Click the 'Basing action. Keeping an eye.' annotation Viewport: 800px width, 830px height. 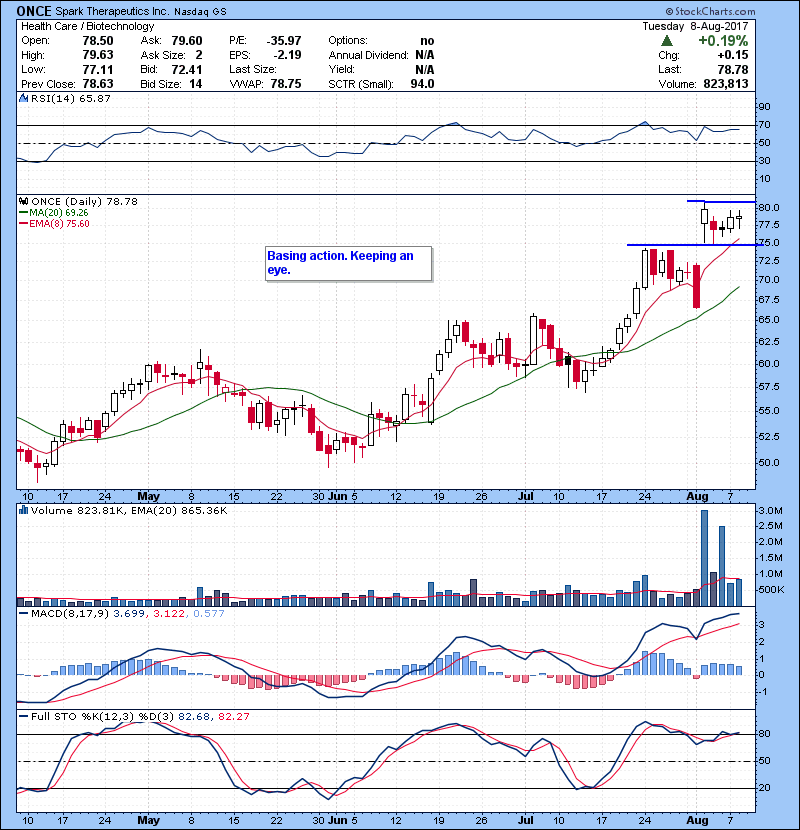(x=348, y=263)
